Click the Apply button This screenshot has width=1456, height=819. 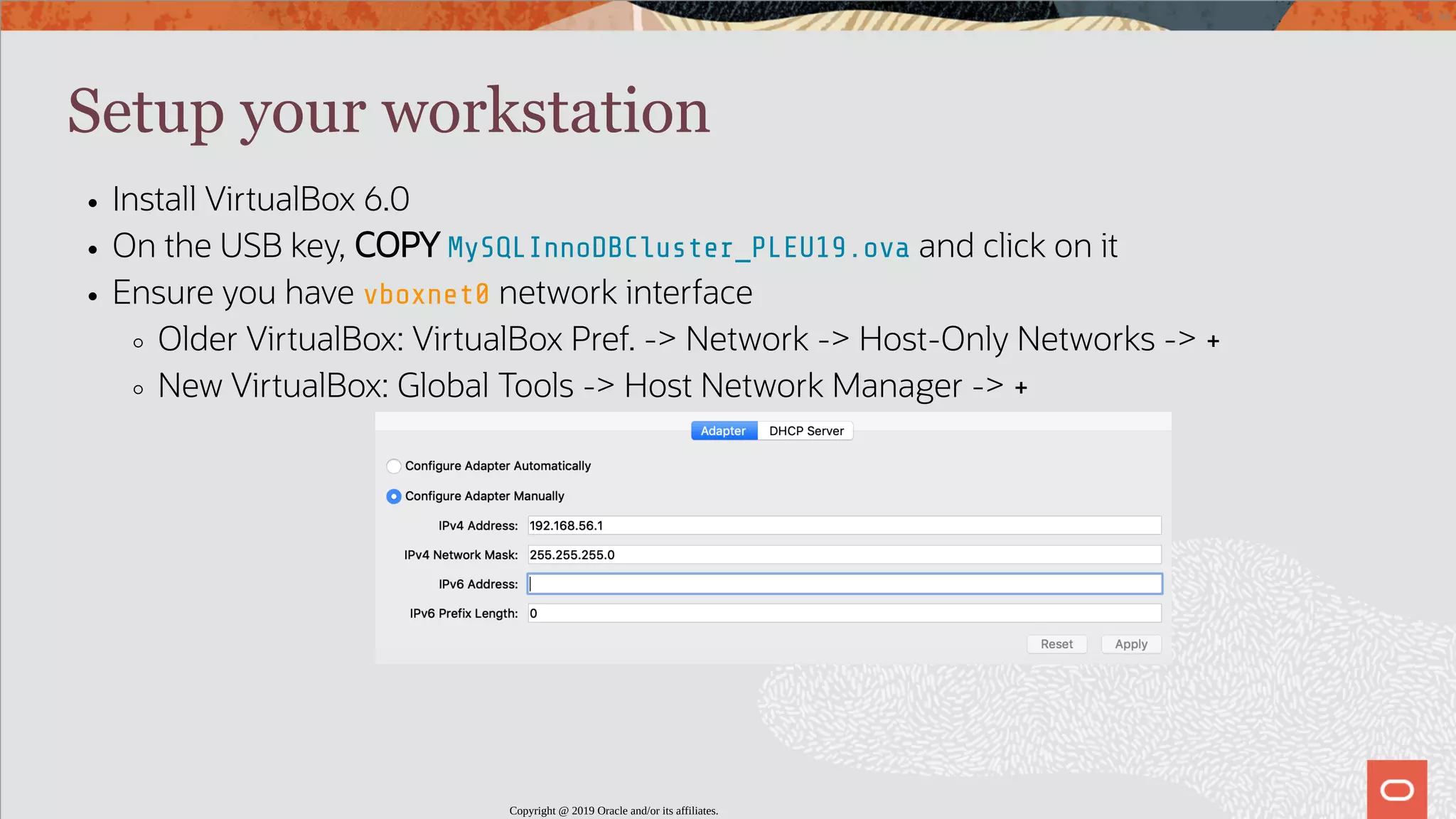1131,644
